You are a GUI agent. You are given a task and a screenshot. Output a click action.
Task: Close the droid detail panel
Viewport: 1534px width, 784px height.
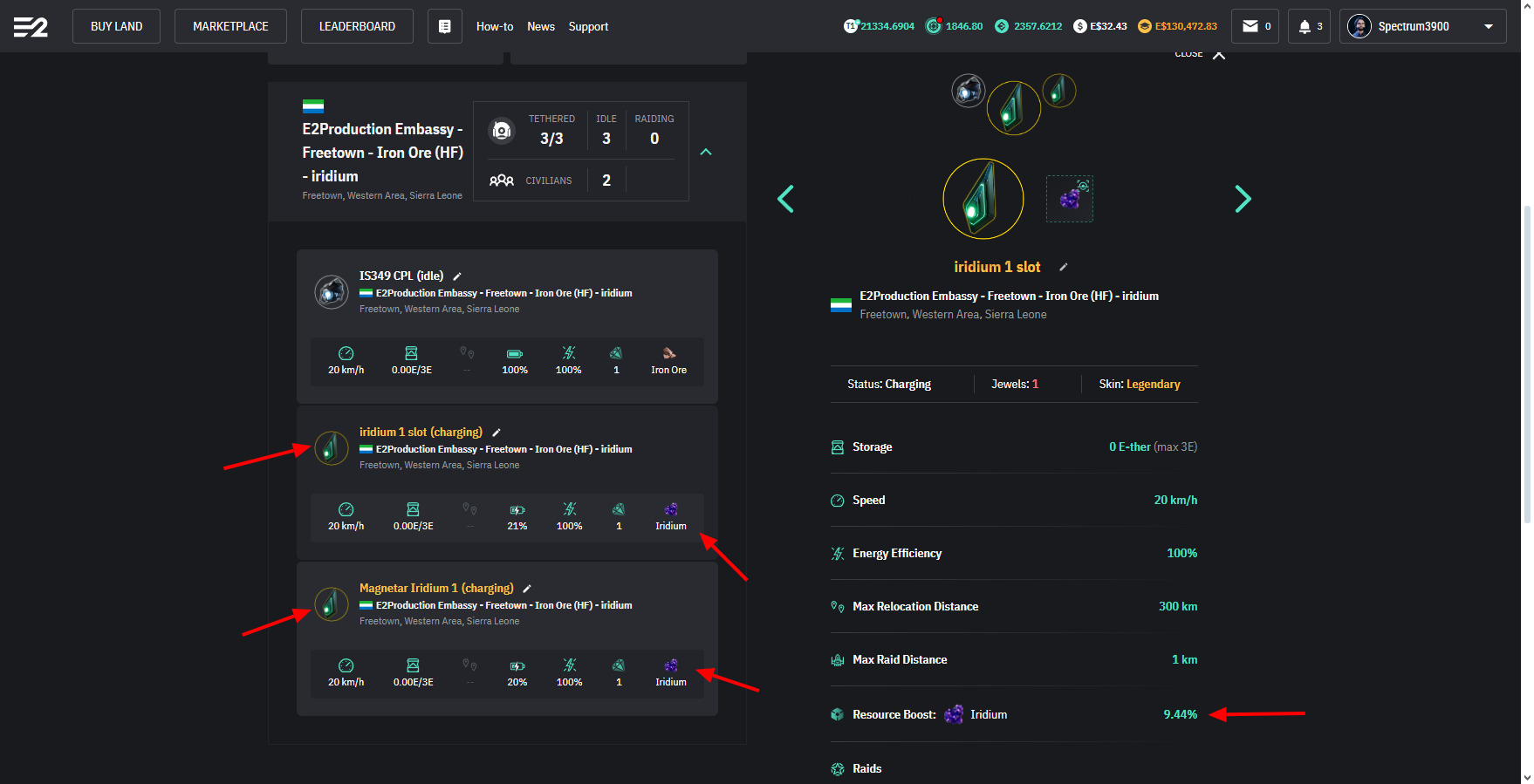click(x=1218, y=55)
